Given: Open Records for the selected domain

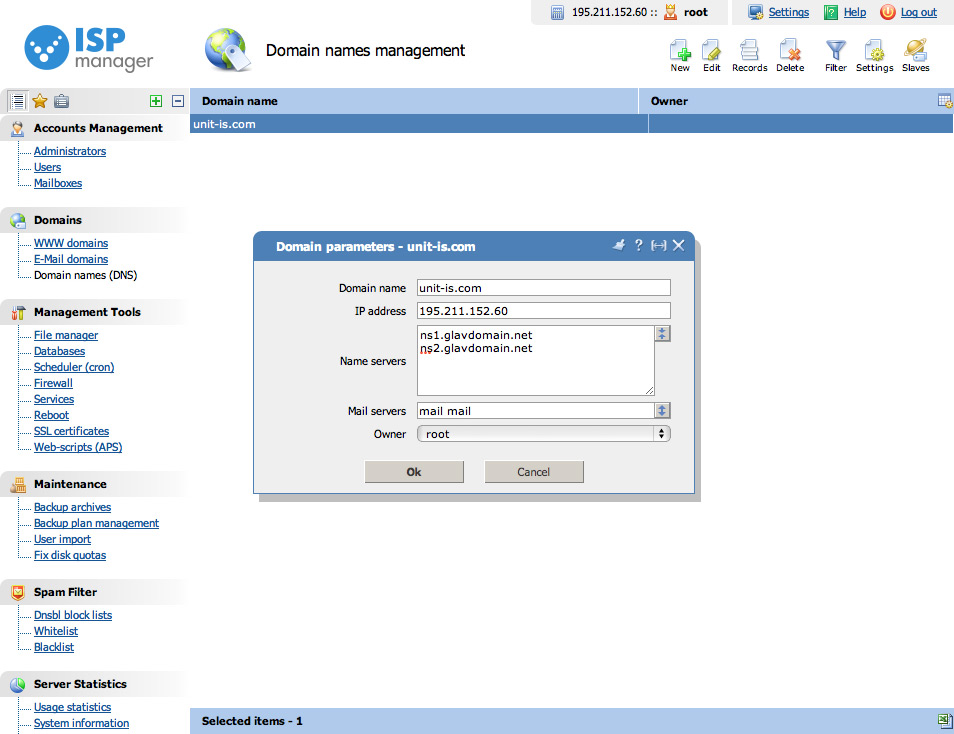Looking at the screenshot, I should tap(749, 54).
